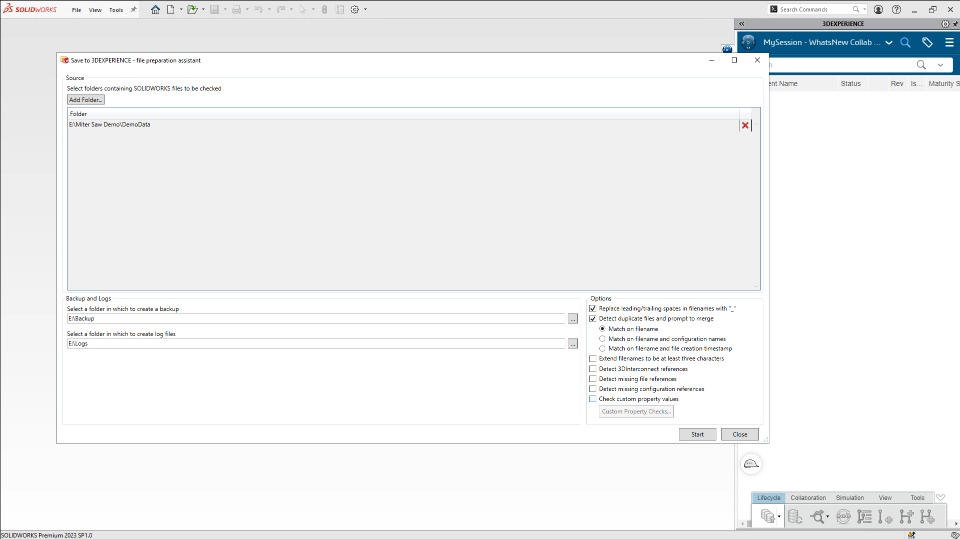This screenshot has height=539, width=960.
Task: Open the Options gear dropdown arrow
Action: click(366, 10)
